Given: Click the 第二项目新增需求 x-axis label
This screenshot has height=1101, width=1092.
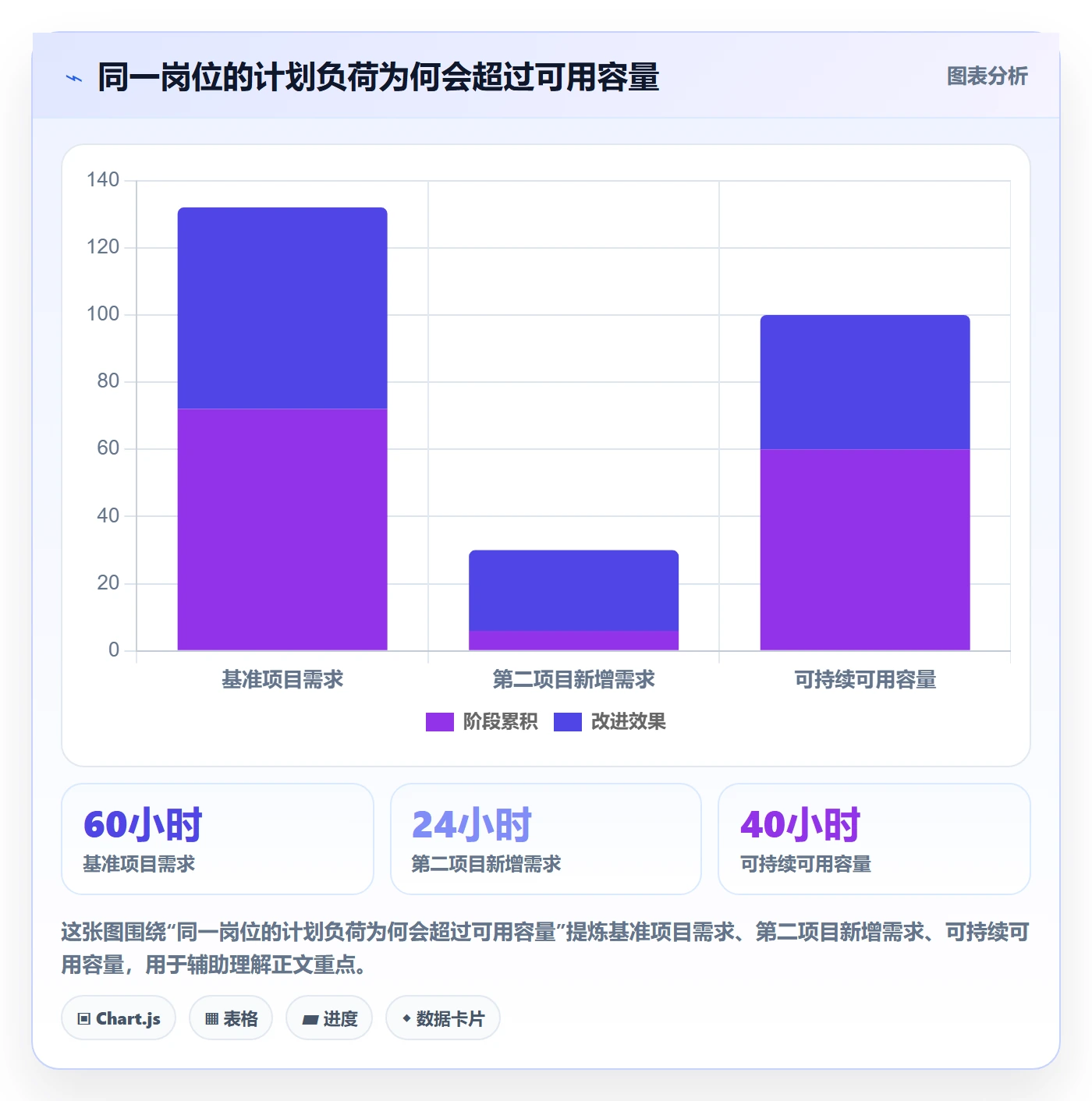Looking at the screenshot, I should tap(573, 680).
